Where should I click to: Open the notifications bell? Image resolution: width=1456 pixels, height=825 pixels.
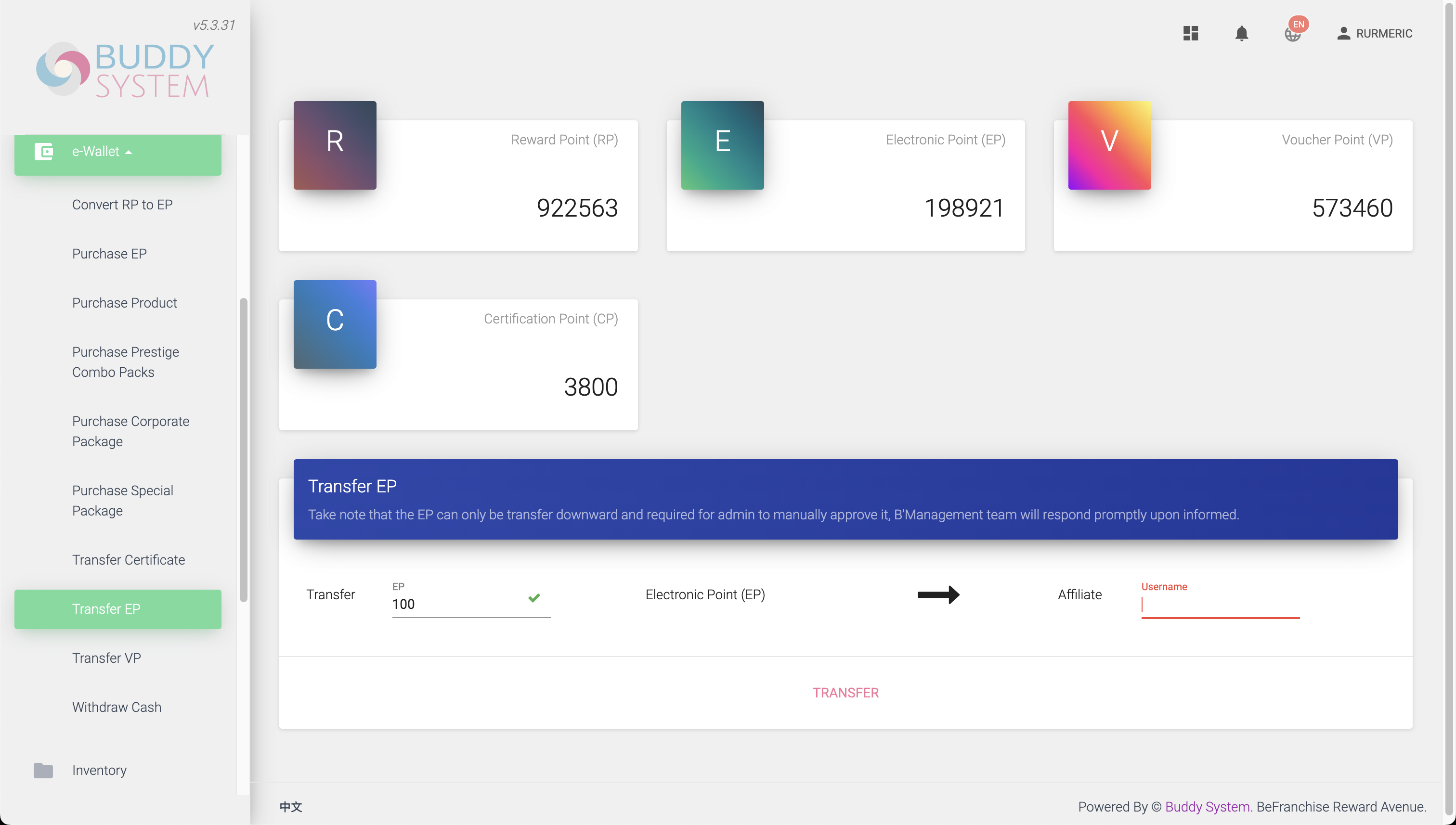pyautogui.click(x=1241, y=33)
